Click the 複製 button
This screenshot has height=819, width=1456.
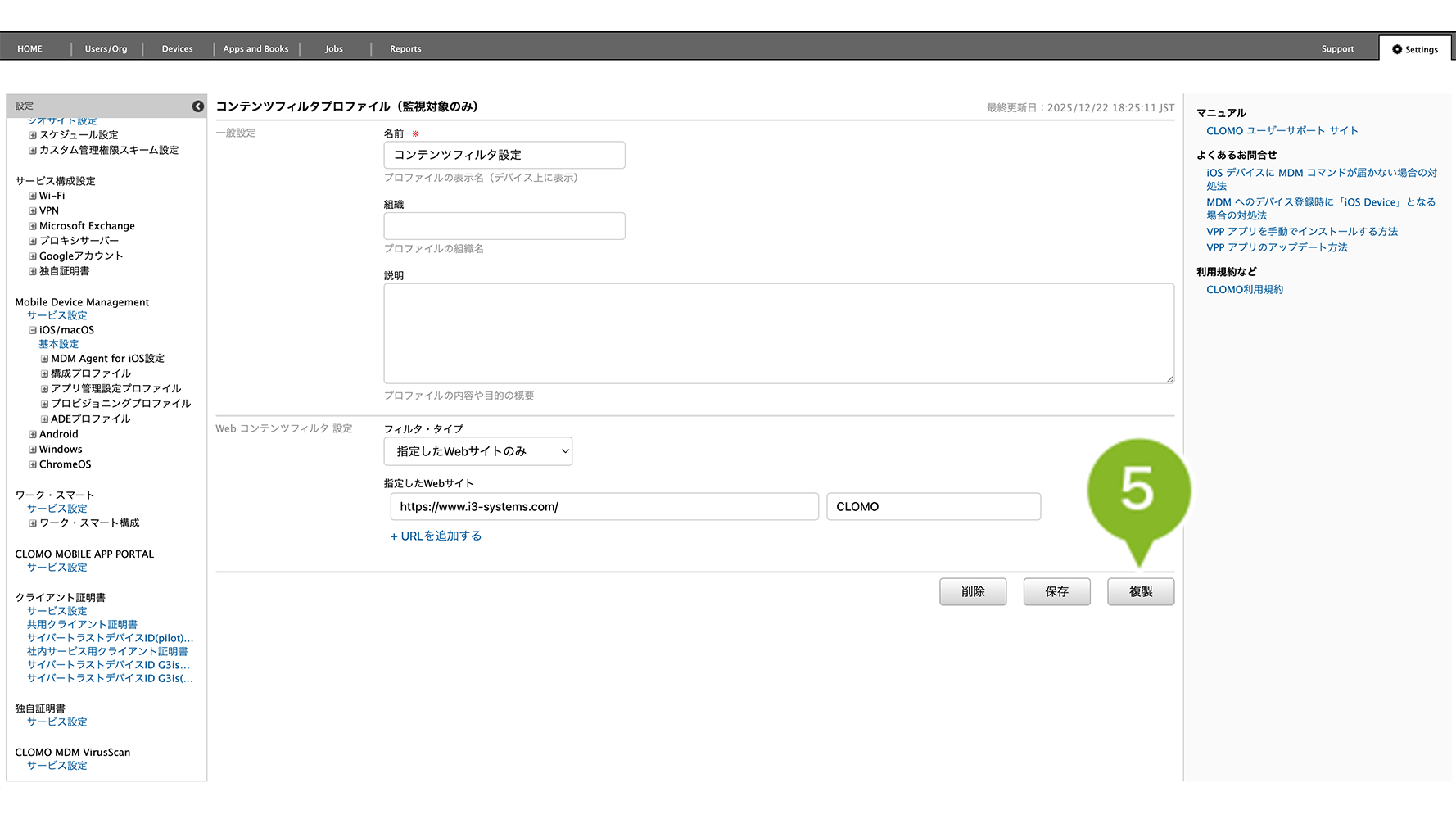click(1140, 591)
